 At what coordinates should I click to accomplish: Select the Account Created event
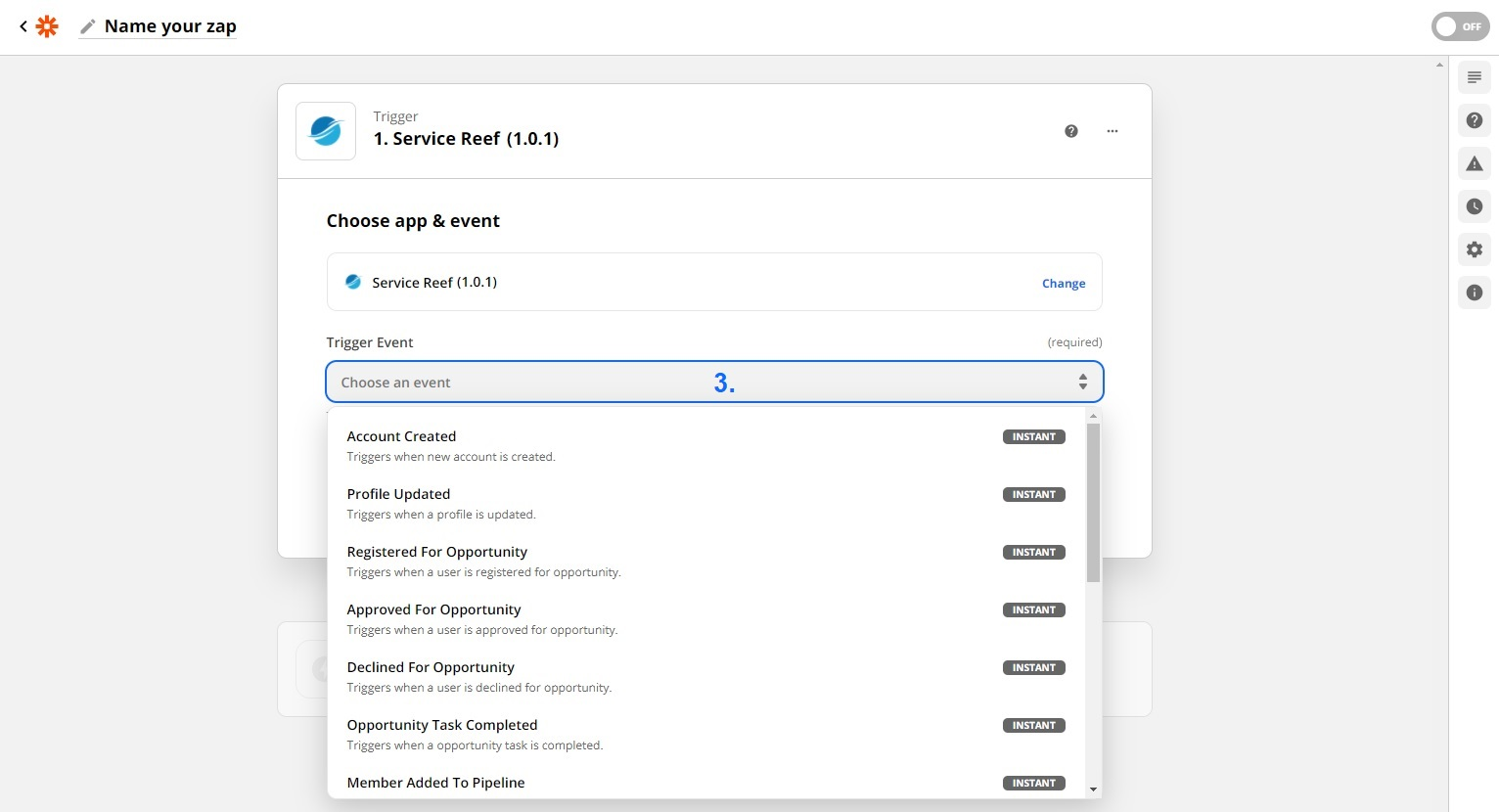705,446
